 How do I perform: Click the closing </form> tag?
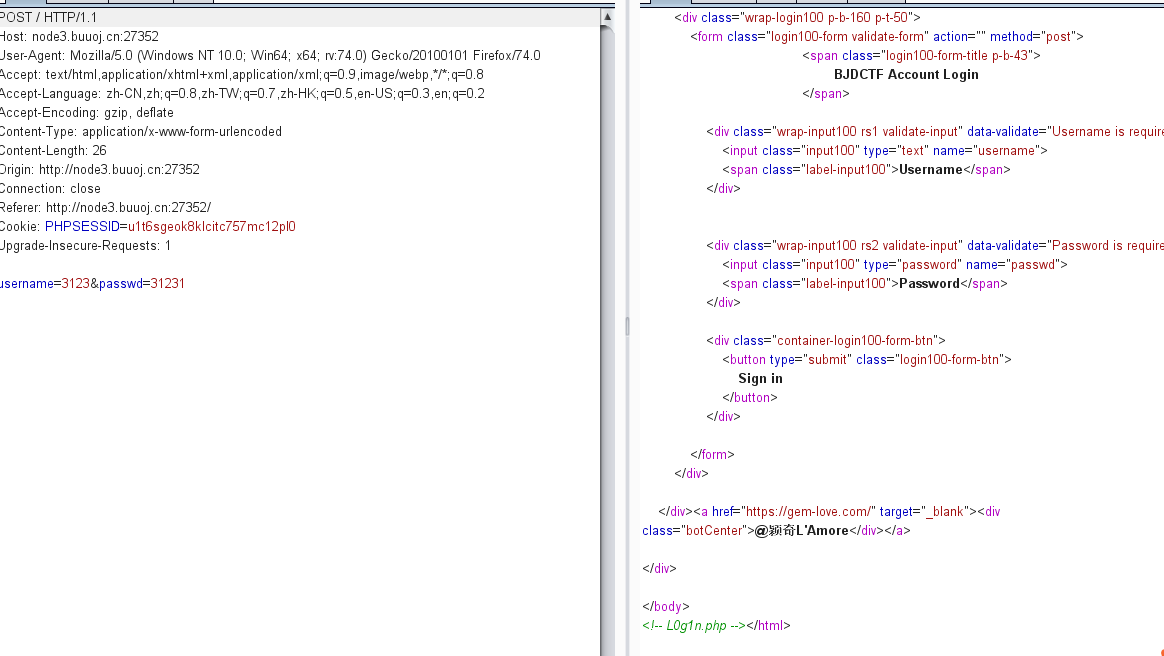(712, 454)
